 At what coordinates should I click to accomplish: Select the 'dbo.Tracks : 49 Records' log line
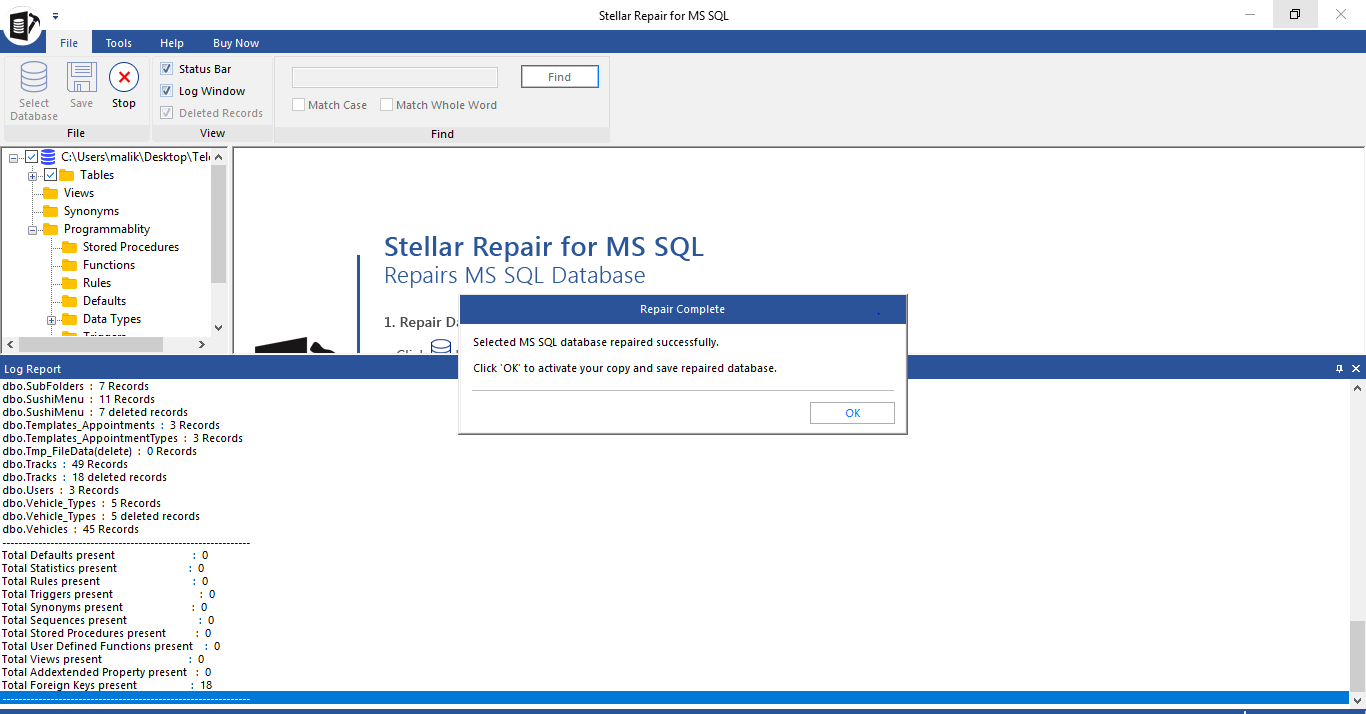[x=65, y=464]
